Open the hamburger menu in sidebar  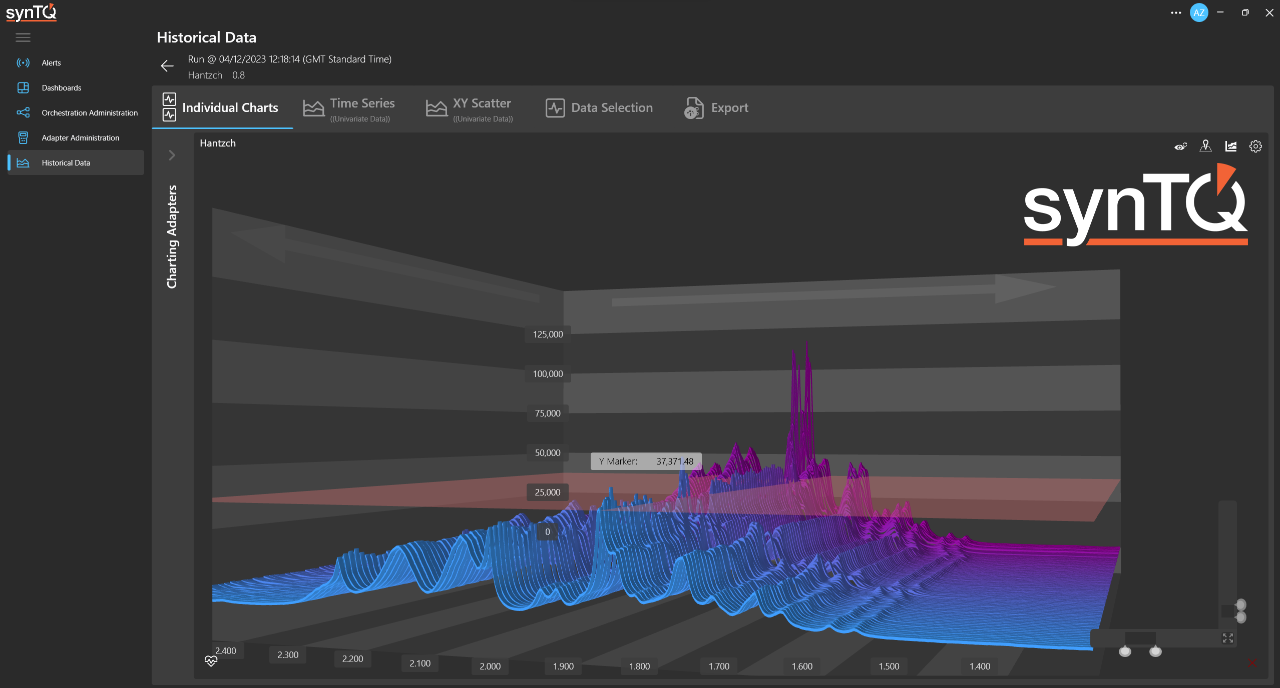23,37
